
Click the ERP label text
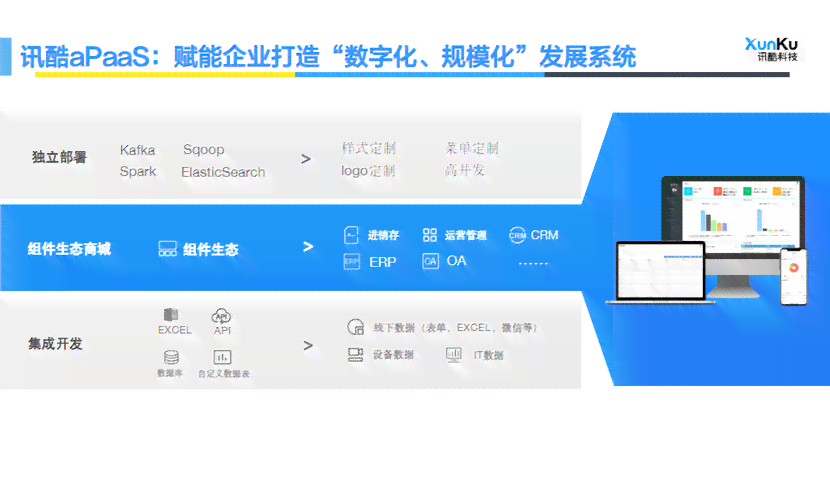tap(383, 262)
